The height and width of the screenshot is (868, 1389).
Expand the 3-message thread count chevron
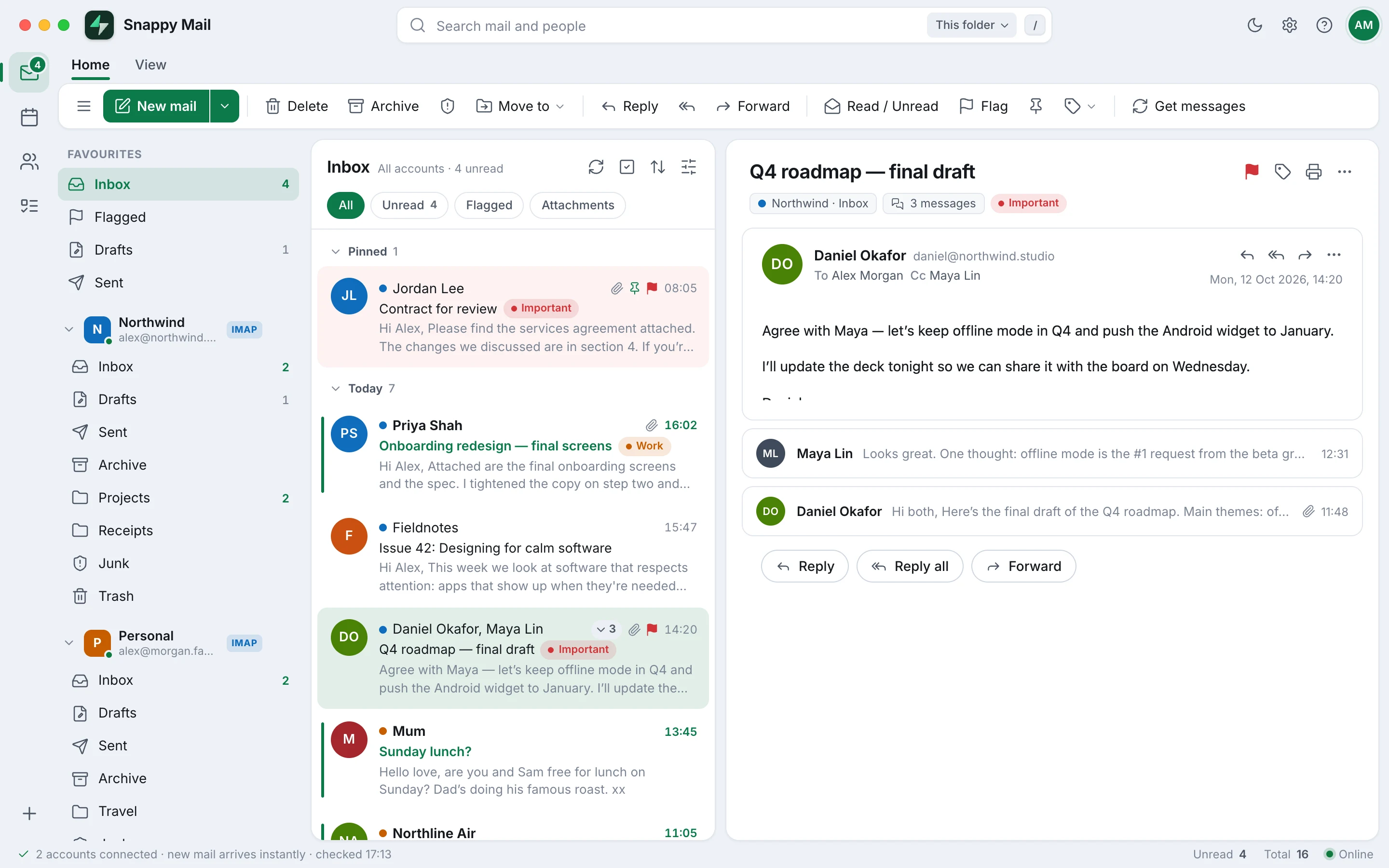click(x=606, y=629)
